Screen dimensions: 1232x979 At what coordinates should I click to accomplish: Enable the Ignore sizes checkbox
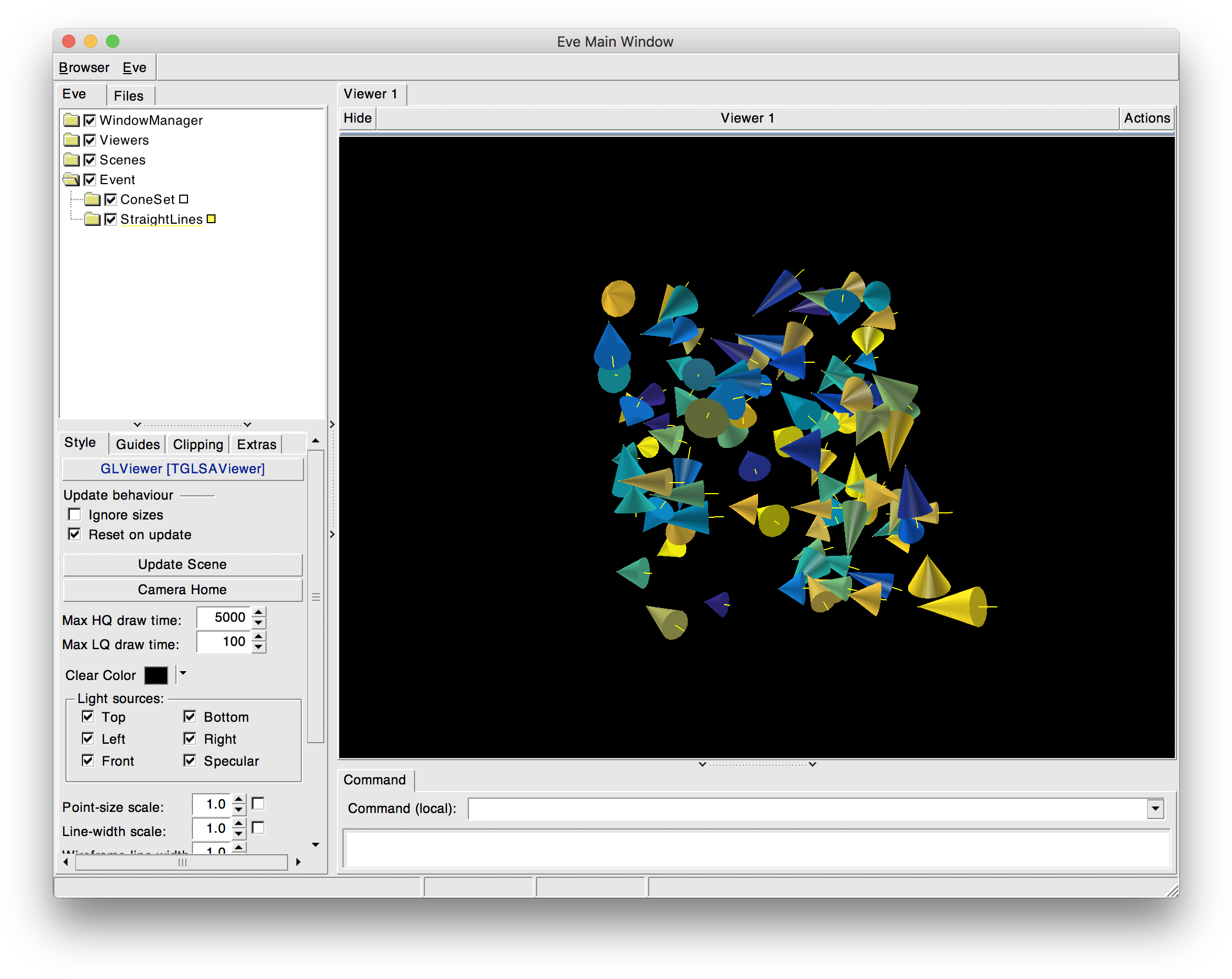pos(74,515)
